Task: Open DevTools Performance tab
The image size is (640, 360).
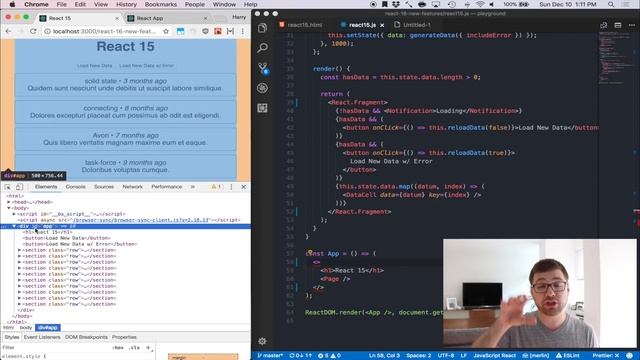Action: 167,187
